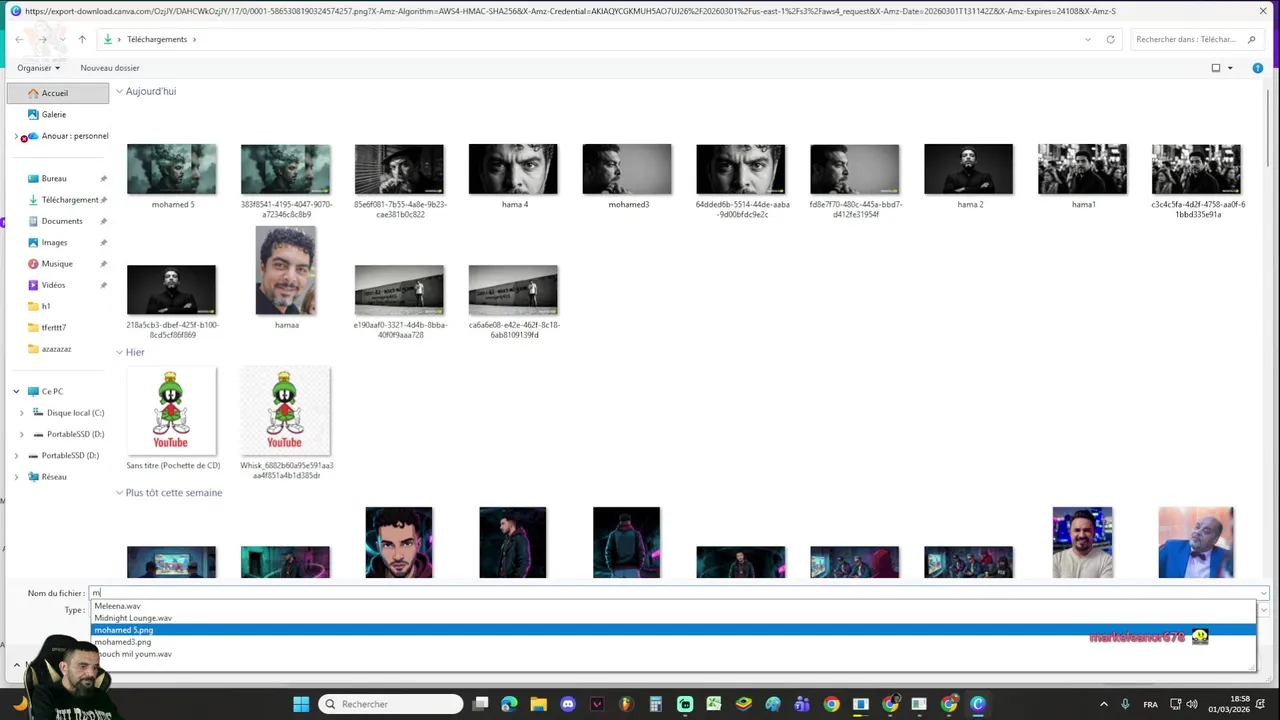The width and height of the screenshot is (1280, 720).
Task: Click the Bureau folder icon in quick access
Action: click(33, 178)
